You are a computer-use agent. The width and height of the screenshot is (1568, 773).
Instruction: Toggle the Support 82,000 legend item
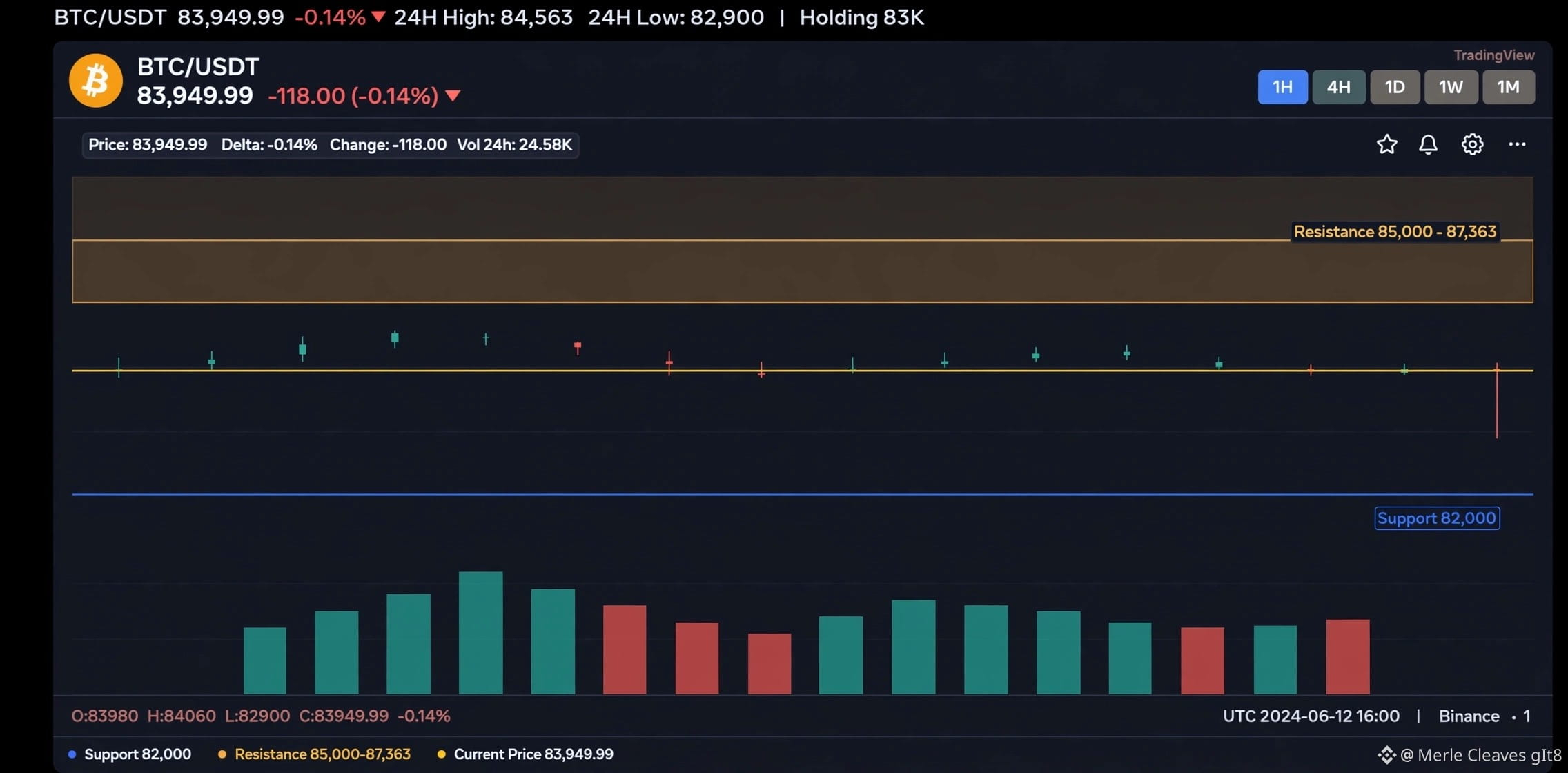(x=130, y=754)
